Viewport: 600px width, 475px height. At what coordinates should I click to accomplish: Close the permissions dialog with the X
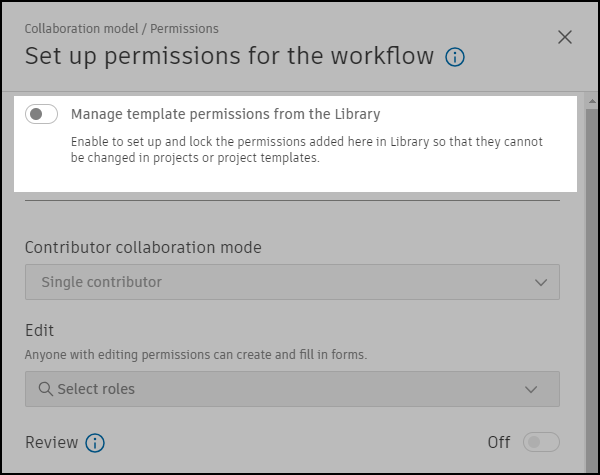[565, 38]
